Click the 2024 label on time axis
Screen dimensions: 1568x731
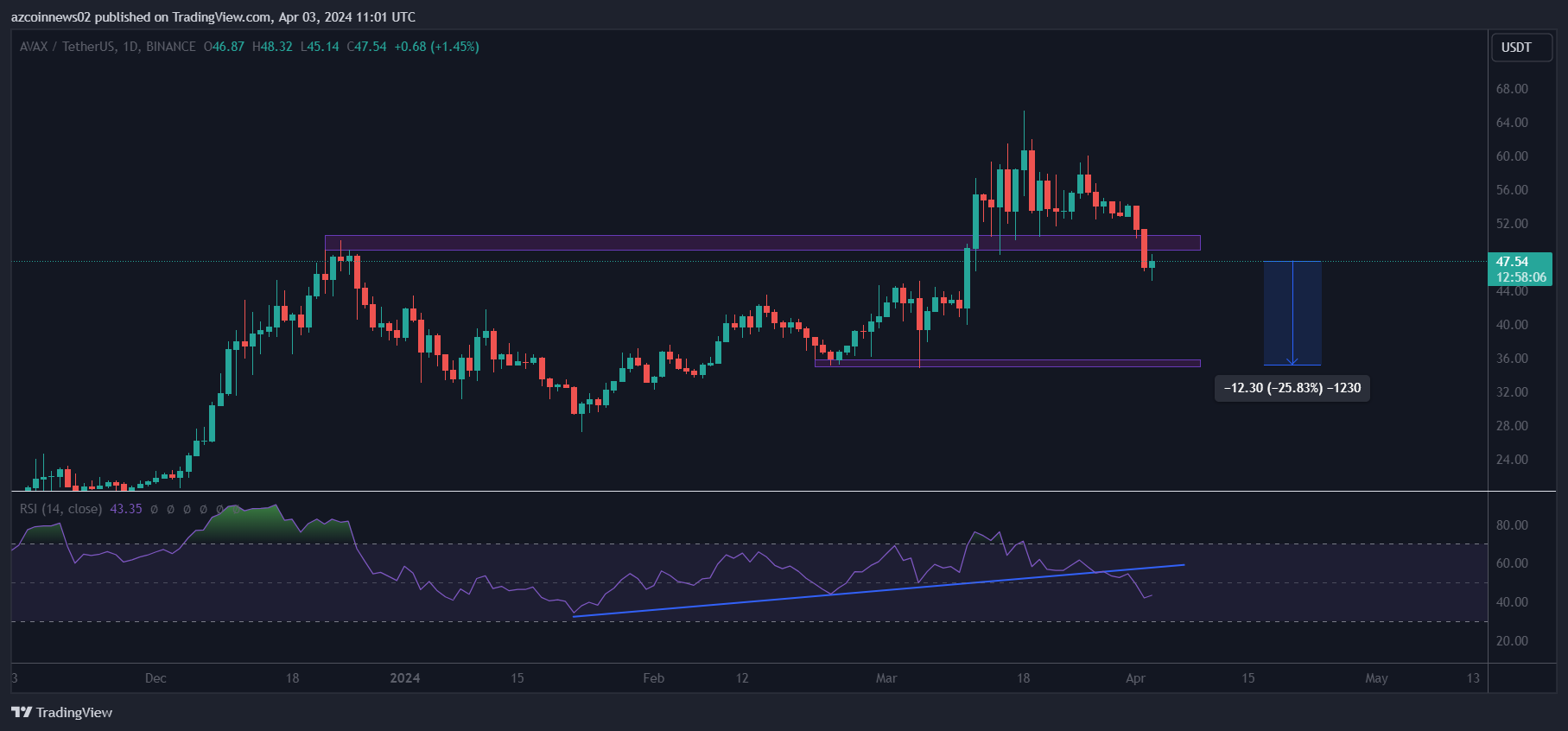(x=404, y=678)
